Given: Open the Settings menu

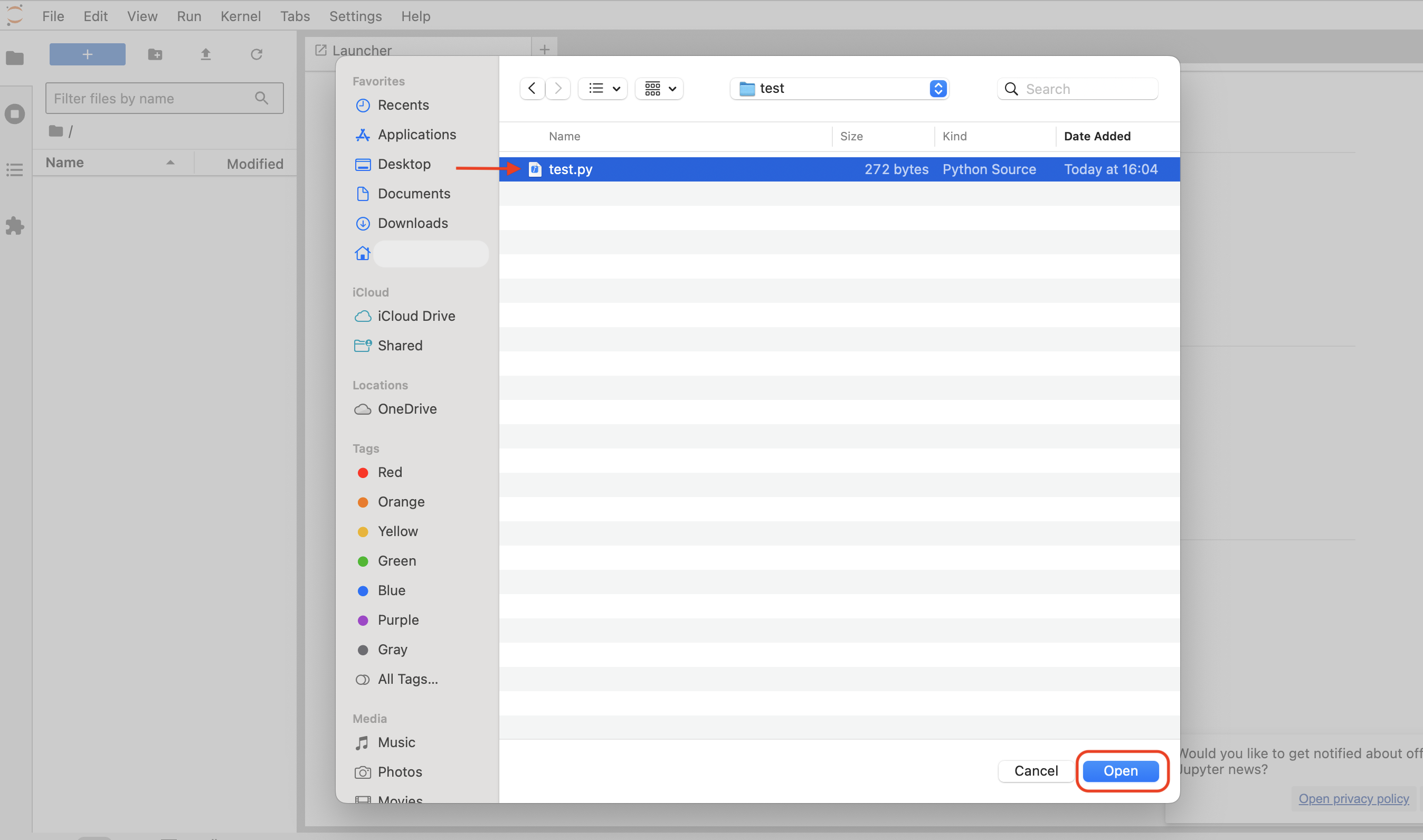Looking at the screenshot, I should pyautogui.click(x=356, y=16).
